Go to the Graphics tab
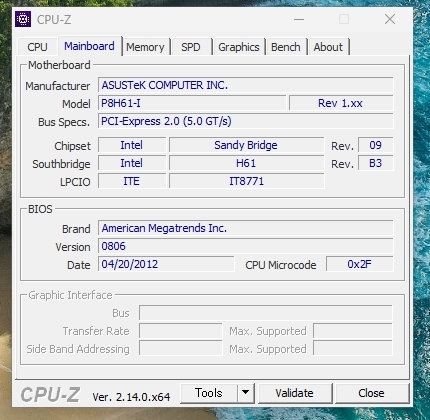The width and height of the screenshot is (430, 420). 239,47
